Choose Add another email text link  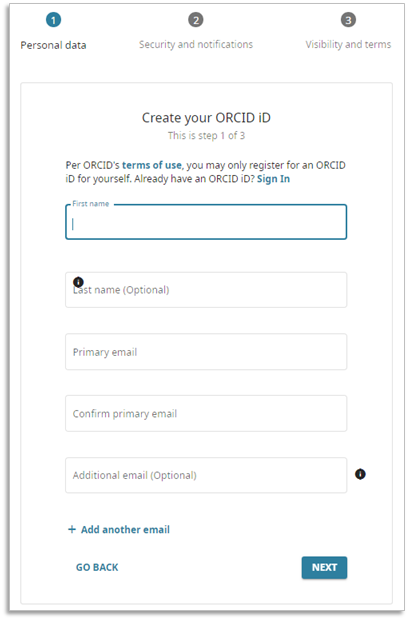(x=125, y=529)
